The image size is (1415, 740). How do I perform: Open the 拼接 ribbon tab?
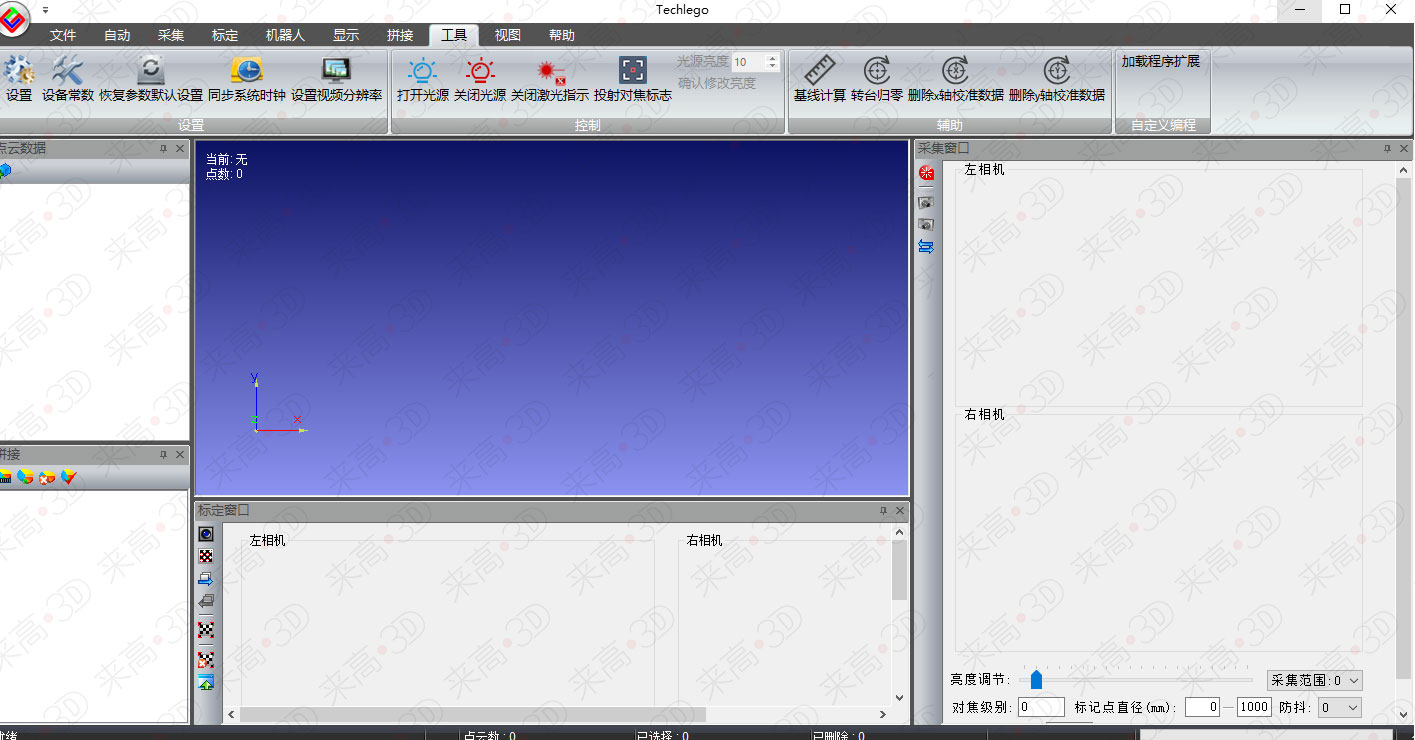[400, 35]
